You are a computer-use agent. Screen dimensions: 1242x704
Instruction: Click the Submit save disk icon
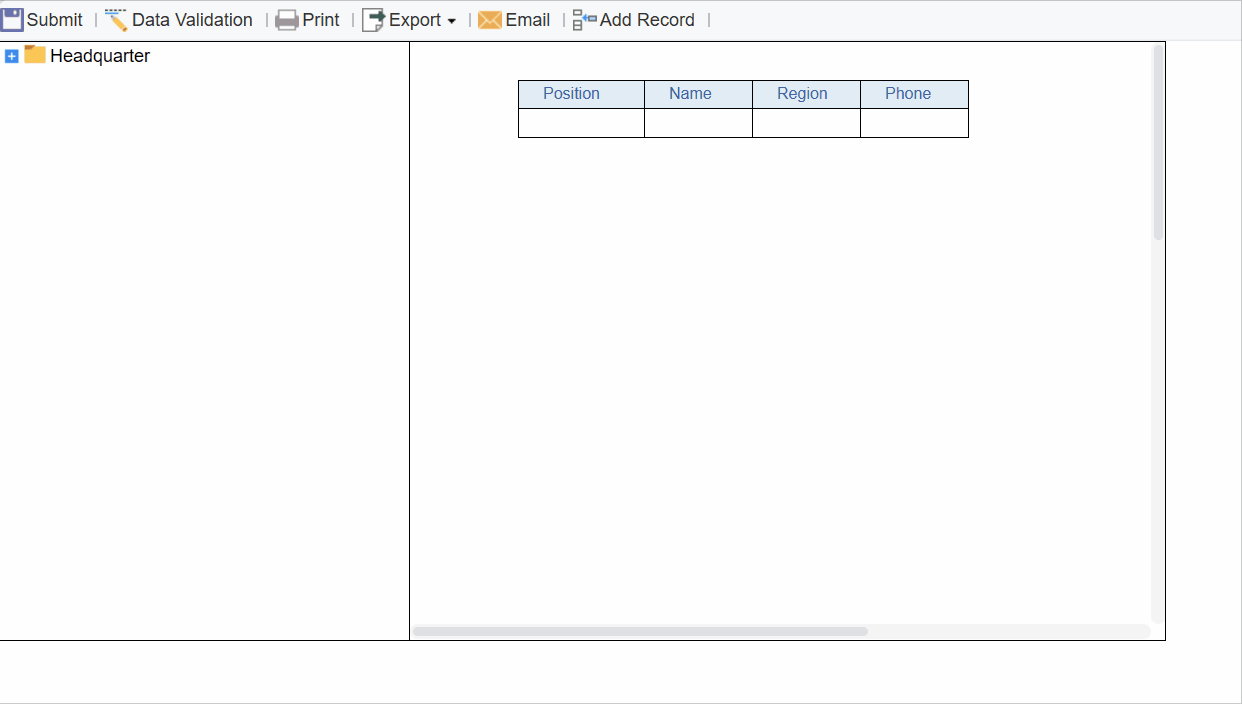(11, 19)
